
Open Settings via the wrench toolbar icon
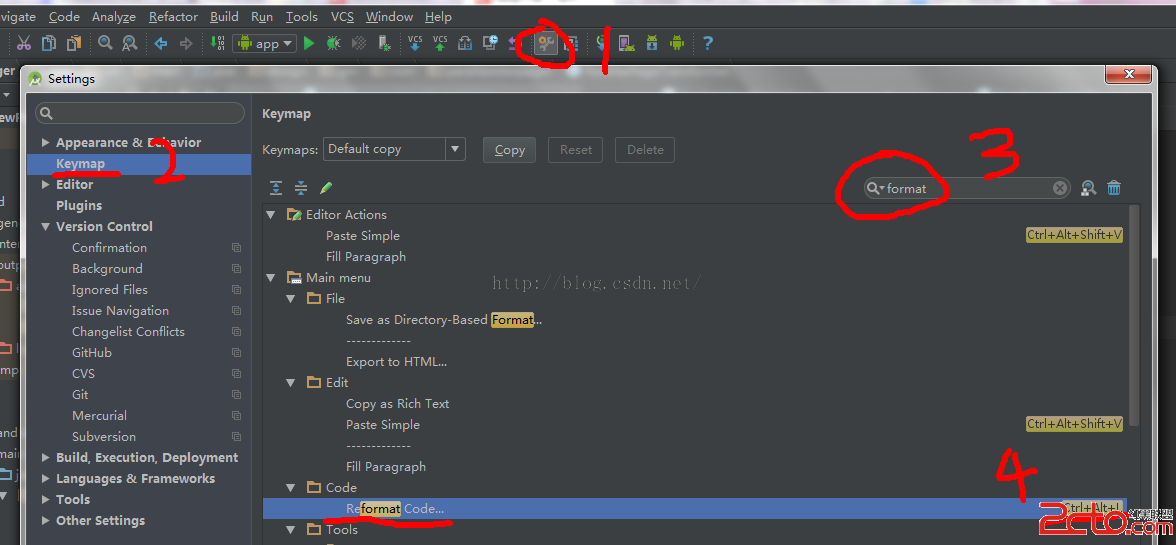tap(547, 43)
